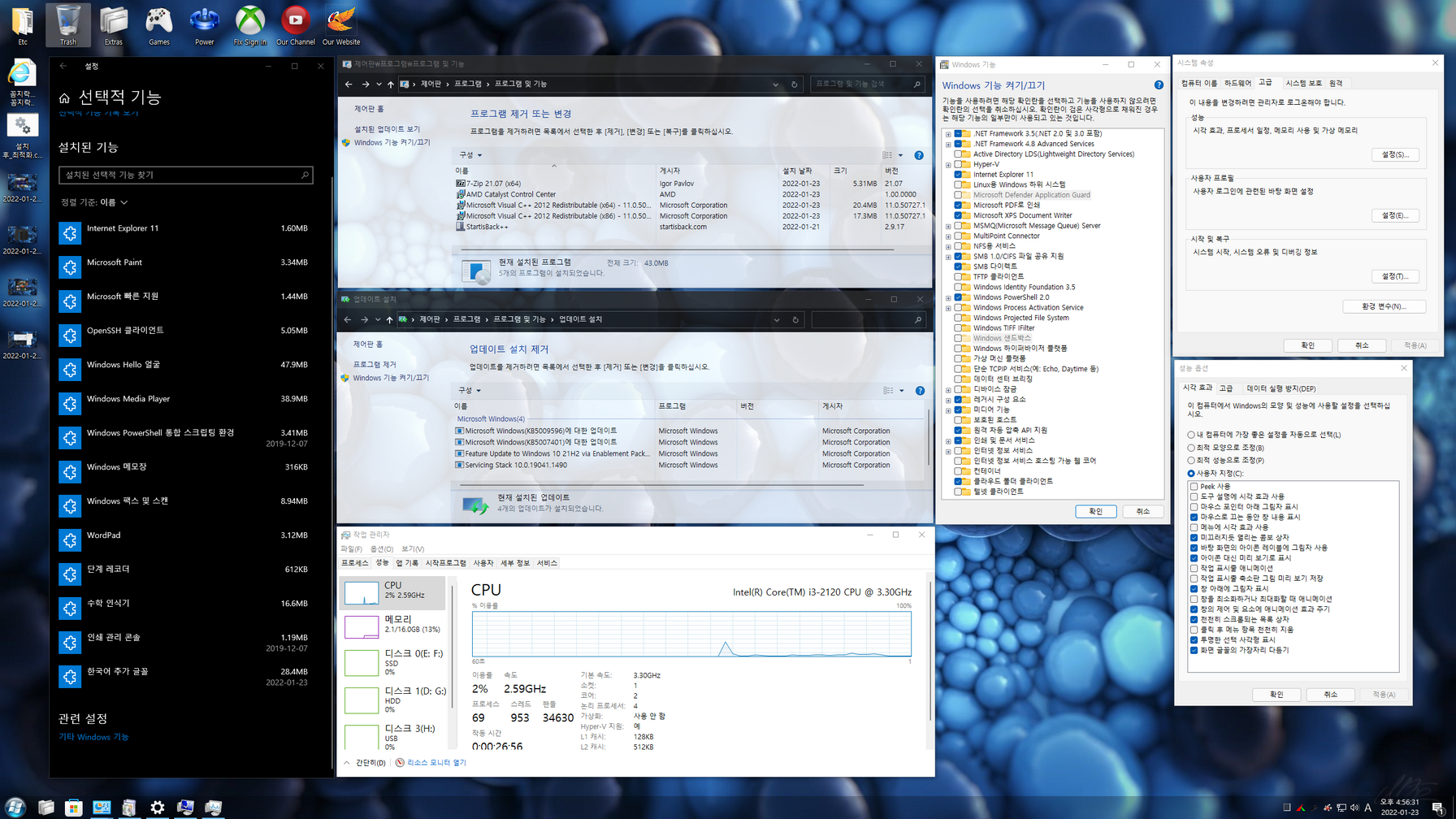Image resolution: width=1456 pixels, height=819 pixels.
Task: Open File Explorer from the taskbar
Action: pyautogui.click(x=45, y=807)
